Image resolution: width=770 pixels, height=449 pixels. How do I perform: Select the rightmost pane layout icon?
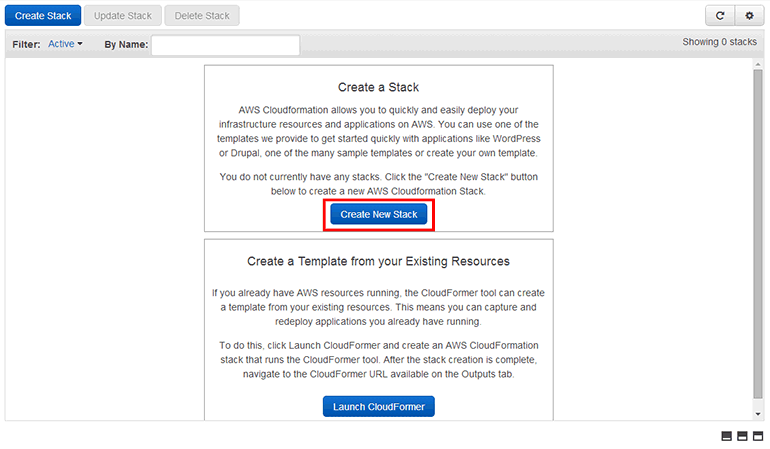click(x=758, y=437)
